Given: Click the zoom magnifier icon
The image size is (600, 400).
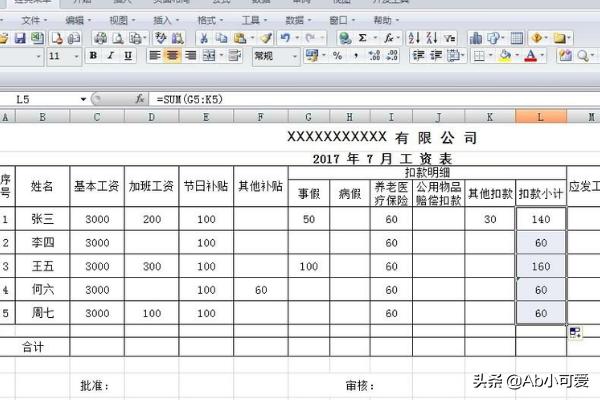Looking at the screenshot, I should [x=583, y=56].
